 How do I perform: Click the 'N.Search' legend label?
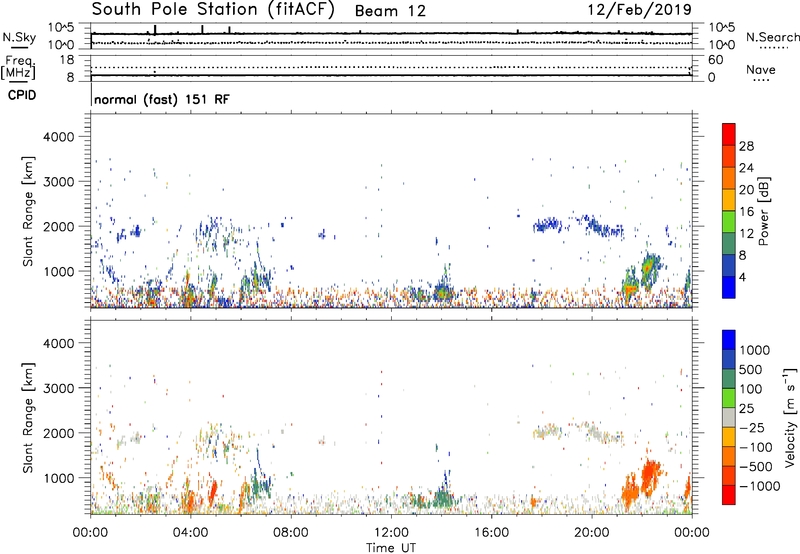tap(772, 37)
